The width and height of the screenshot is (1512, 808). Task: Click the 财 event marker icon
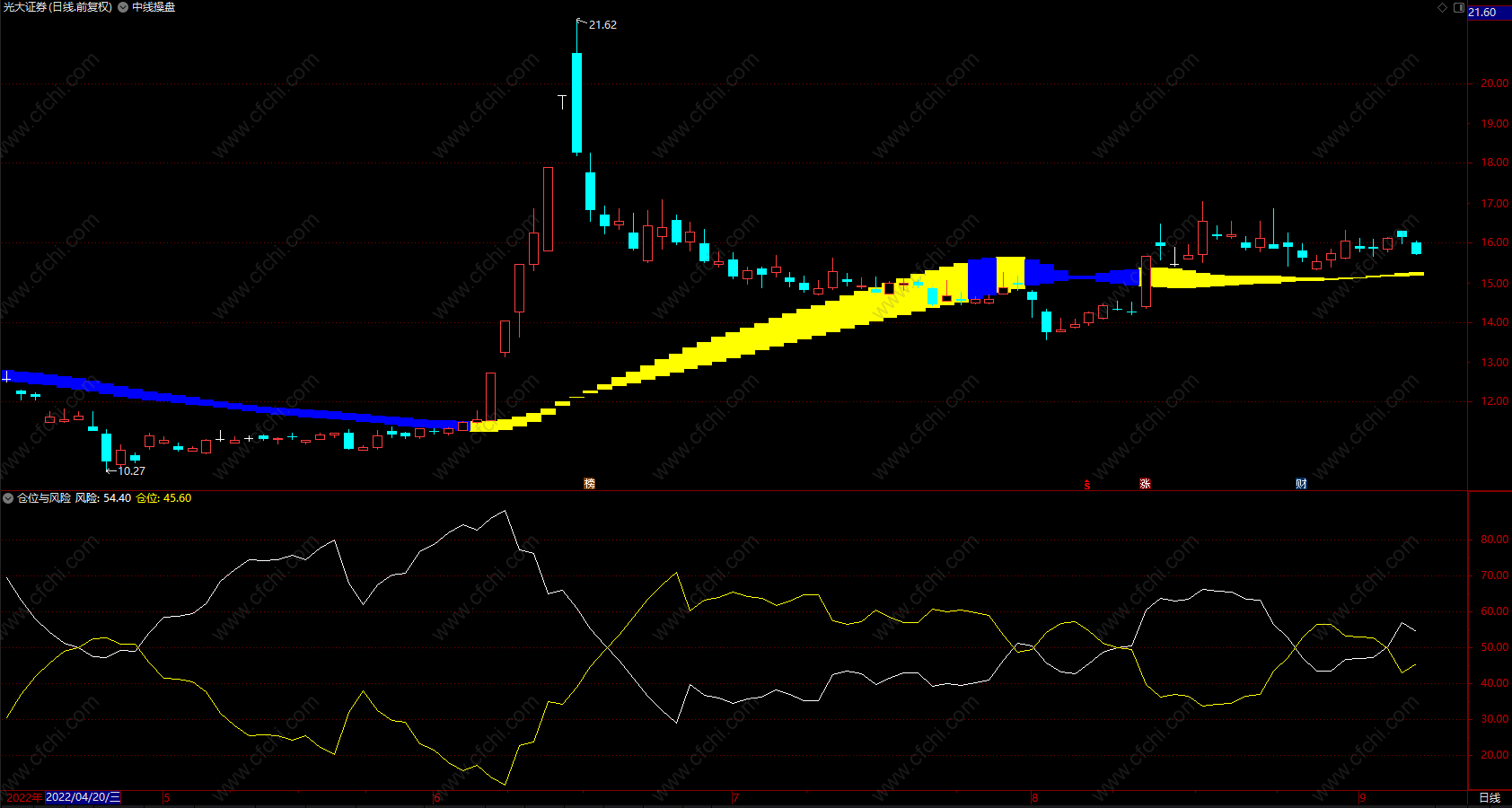pyautogui.click(x=1301, y=483)
